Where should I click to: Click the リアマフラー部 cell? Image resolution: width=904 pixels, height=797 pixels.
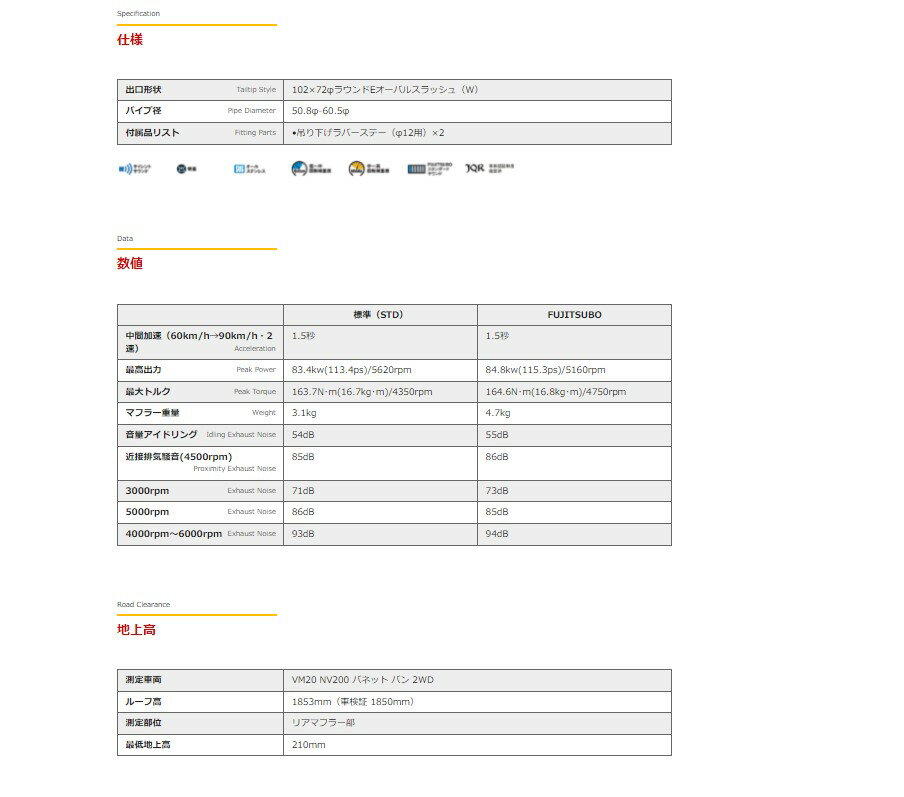(477, 723)
